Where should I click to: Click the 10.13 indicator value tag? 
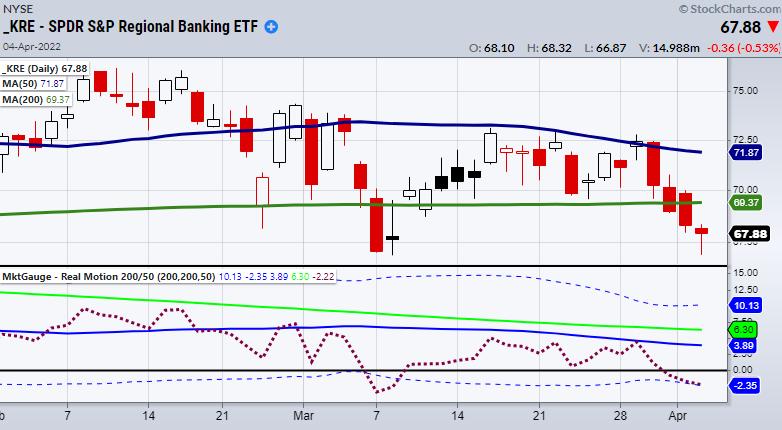746,305
